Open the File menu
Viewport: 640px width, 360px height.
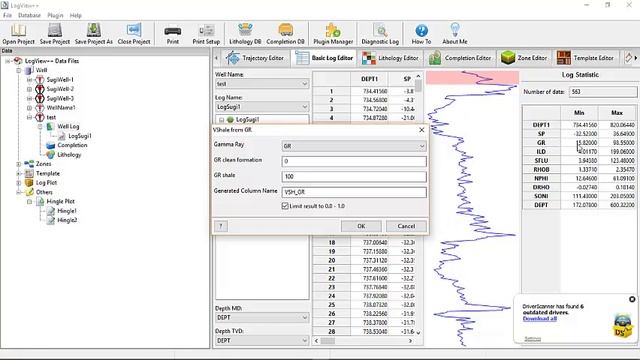[x=7, y=16]
